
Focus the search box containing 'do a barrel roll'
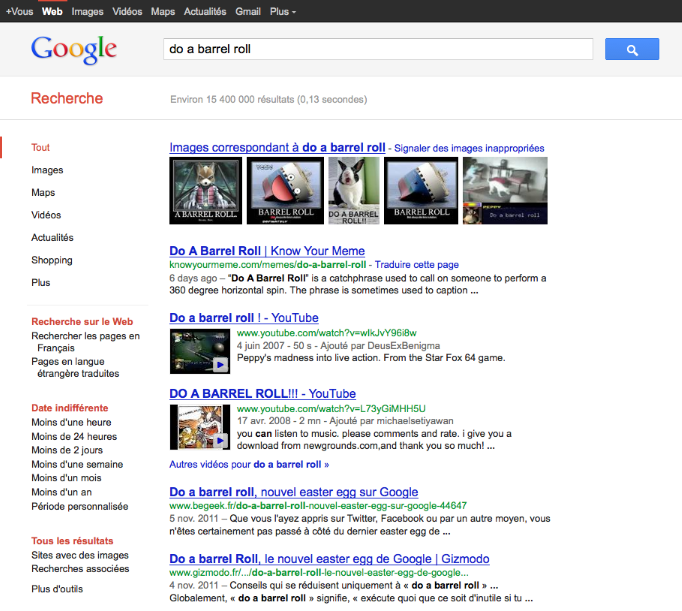click(378, 49)
